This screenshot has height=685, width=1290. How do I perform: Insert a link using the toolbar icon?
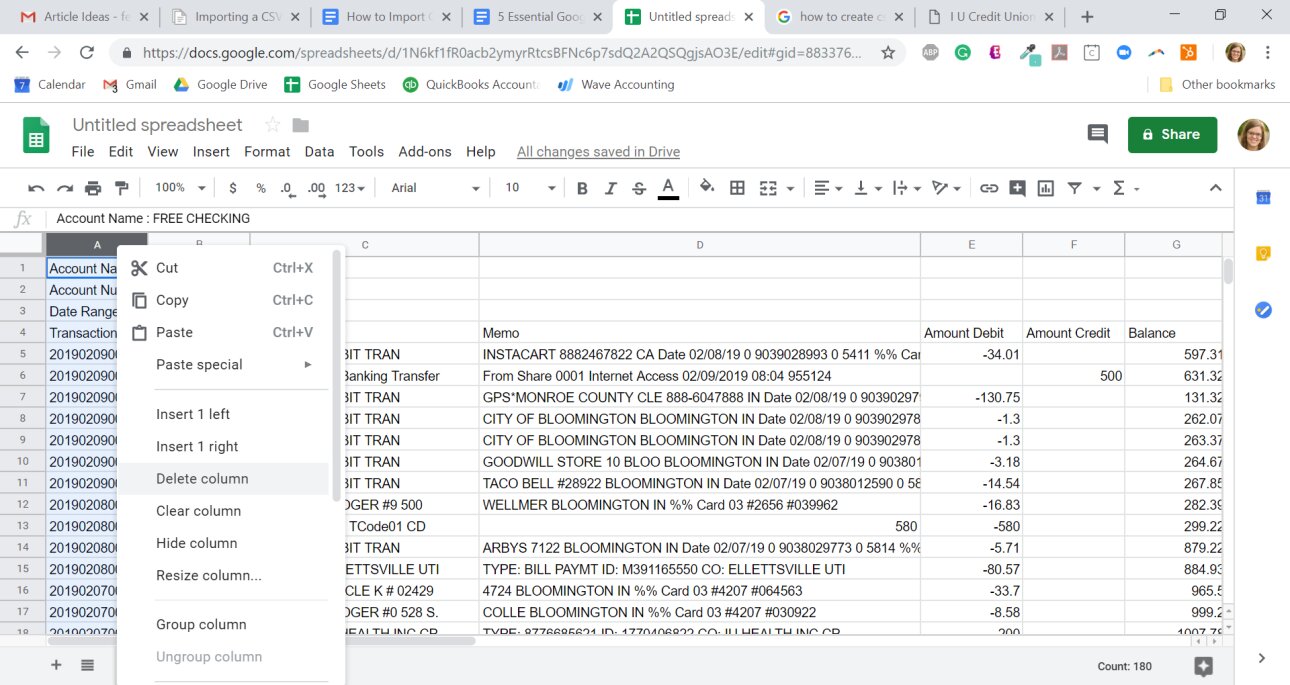pyautogui.click(x=989, y=187)
